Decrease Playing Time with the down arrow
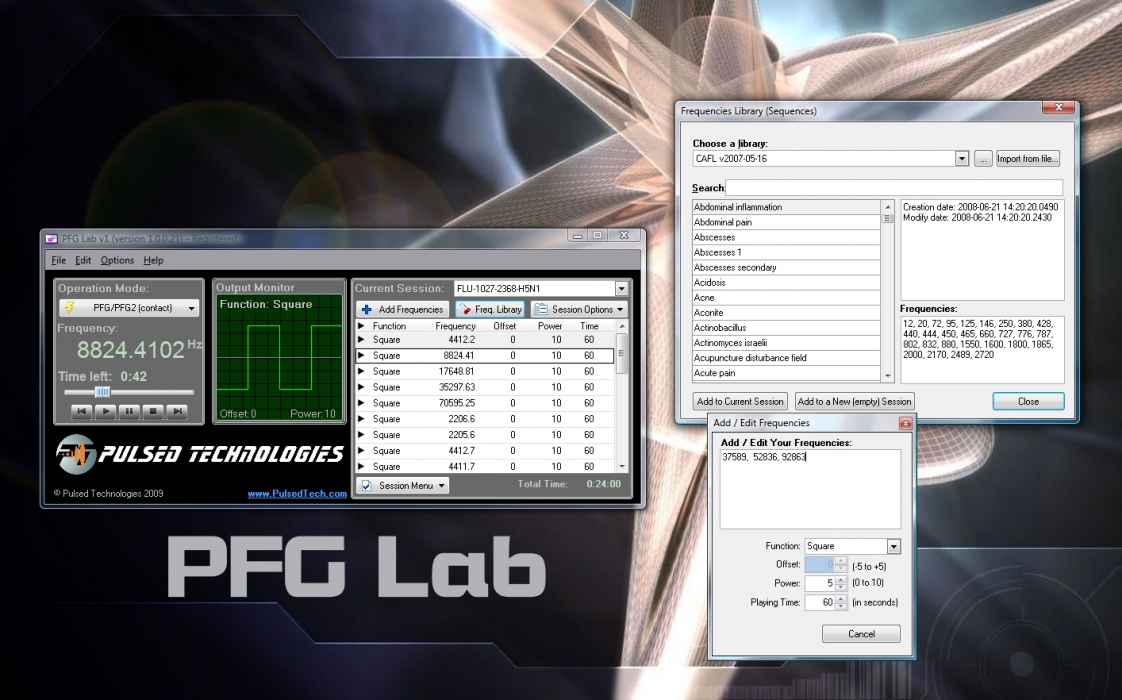Screen dimensions: 1122x700 [841, 606]
